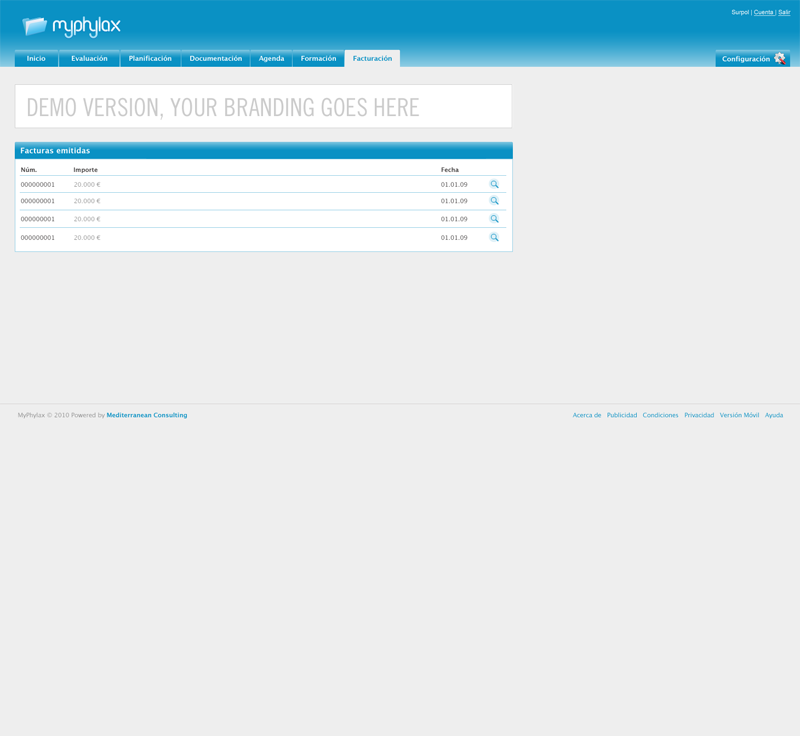This screenshot has height=736, width=800.
Task: Open the Agenda tab
Action: point(271,59)
